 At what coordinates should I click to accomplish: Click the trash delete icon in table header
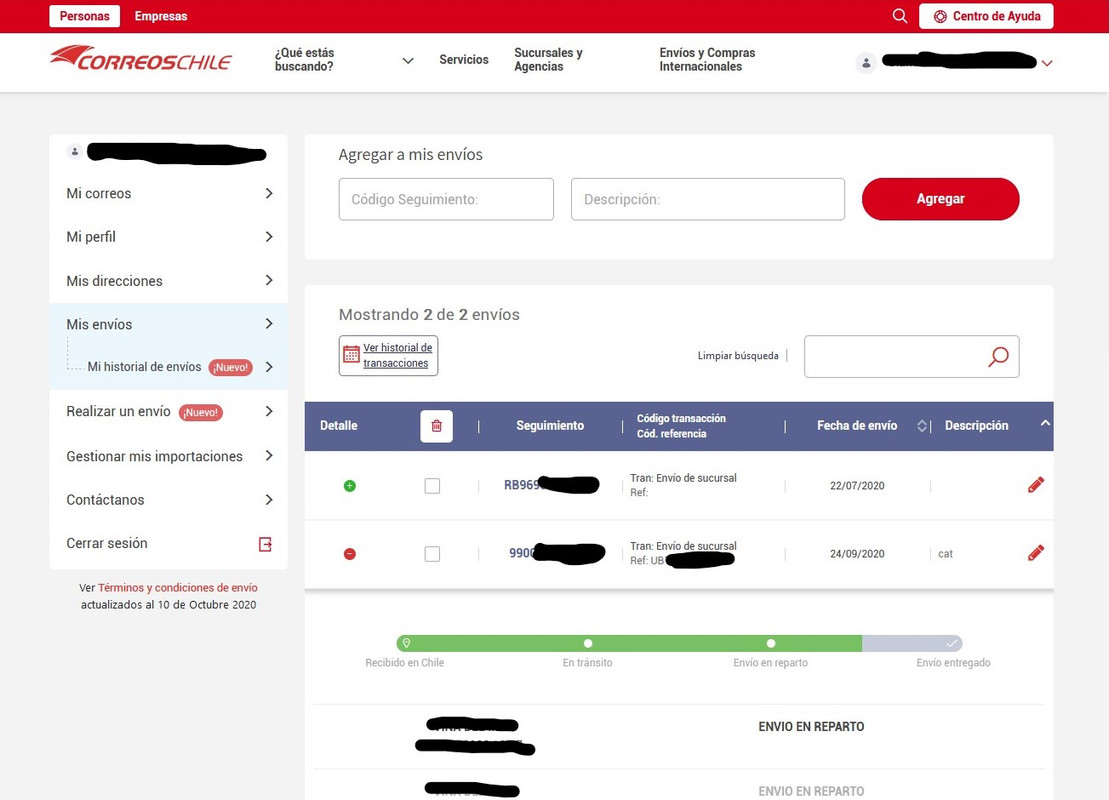pos(436,426)
